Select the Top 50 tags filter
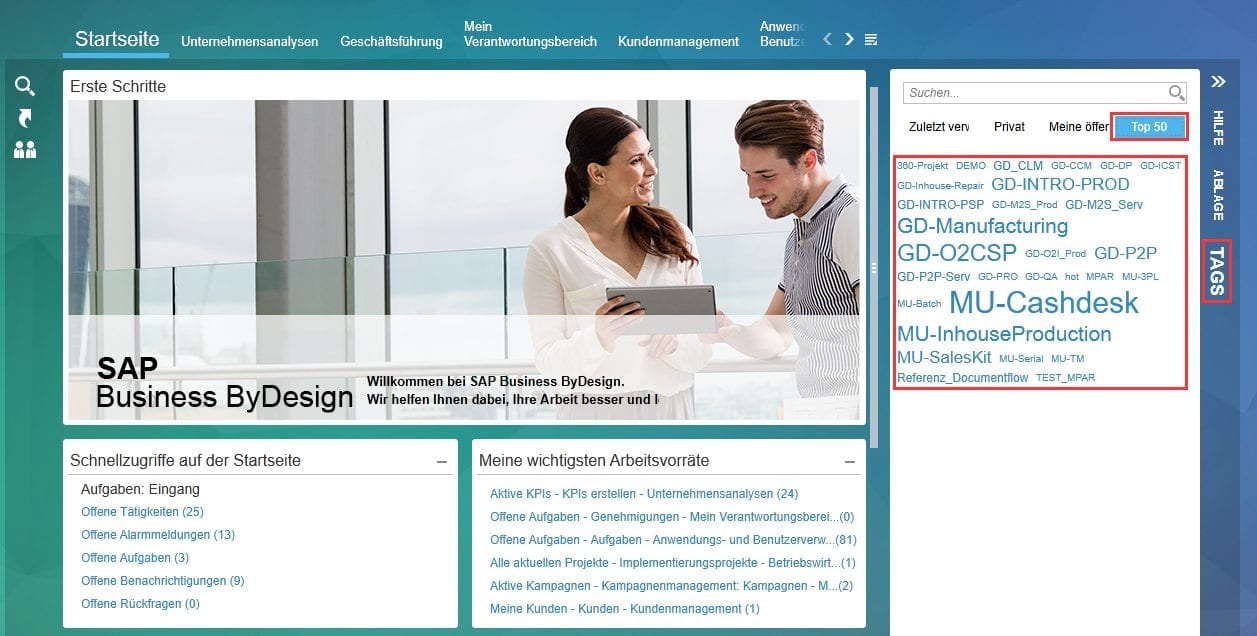 1149,127
